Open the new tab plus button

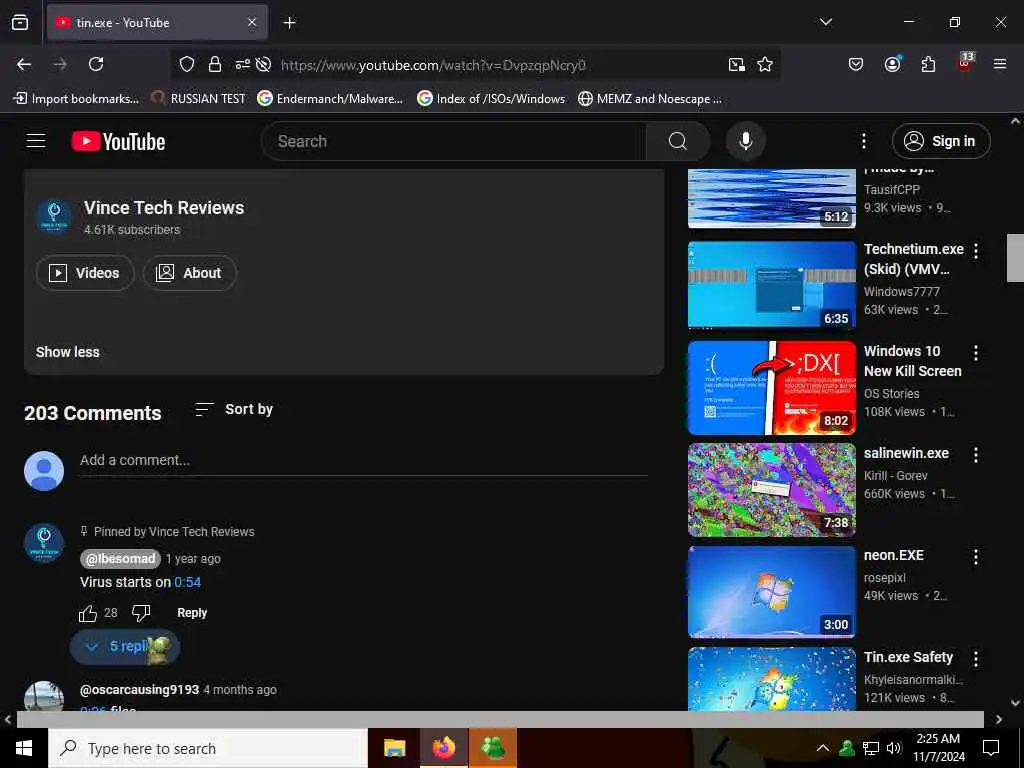(289, 23)
